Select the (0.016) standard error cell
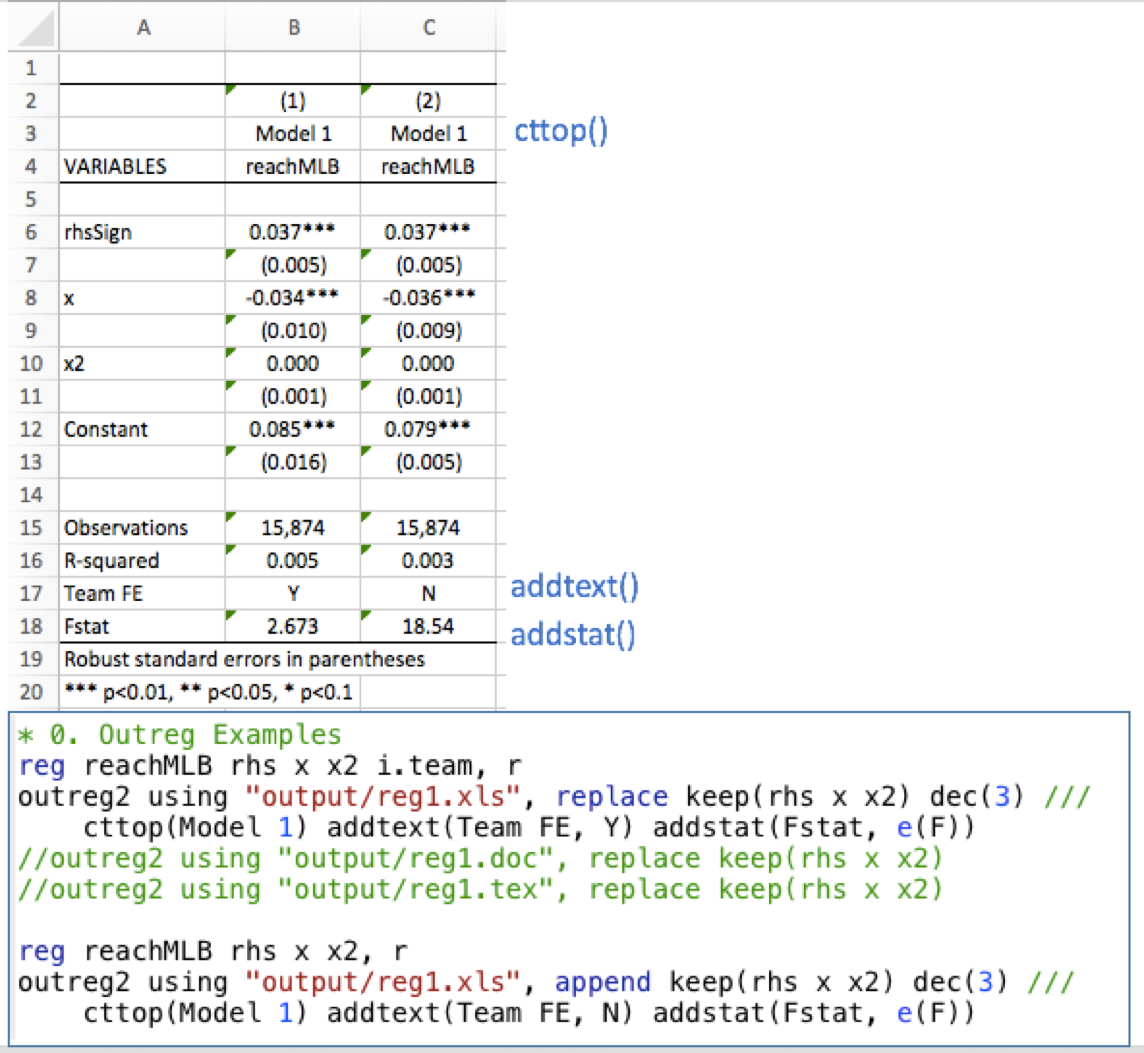1144x1053 pixels. [293, 462]
